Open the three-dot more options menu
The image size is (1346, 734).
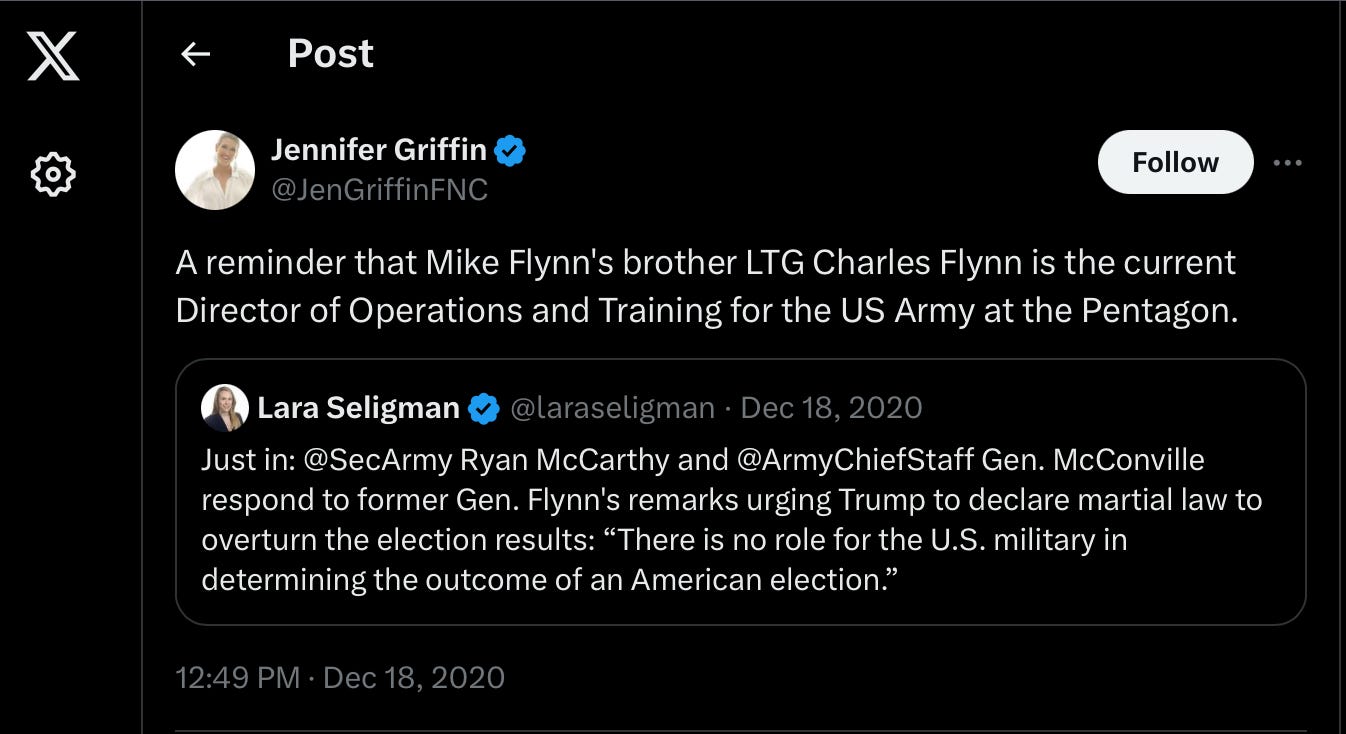coord(1287,163)
